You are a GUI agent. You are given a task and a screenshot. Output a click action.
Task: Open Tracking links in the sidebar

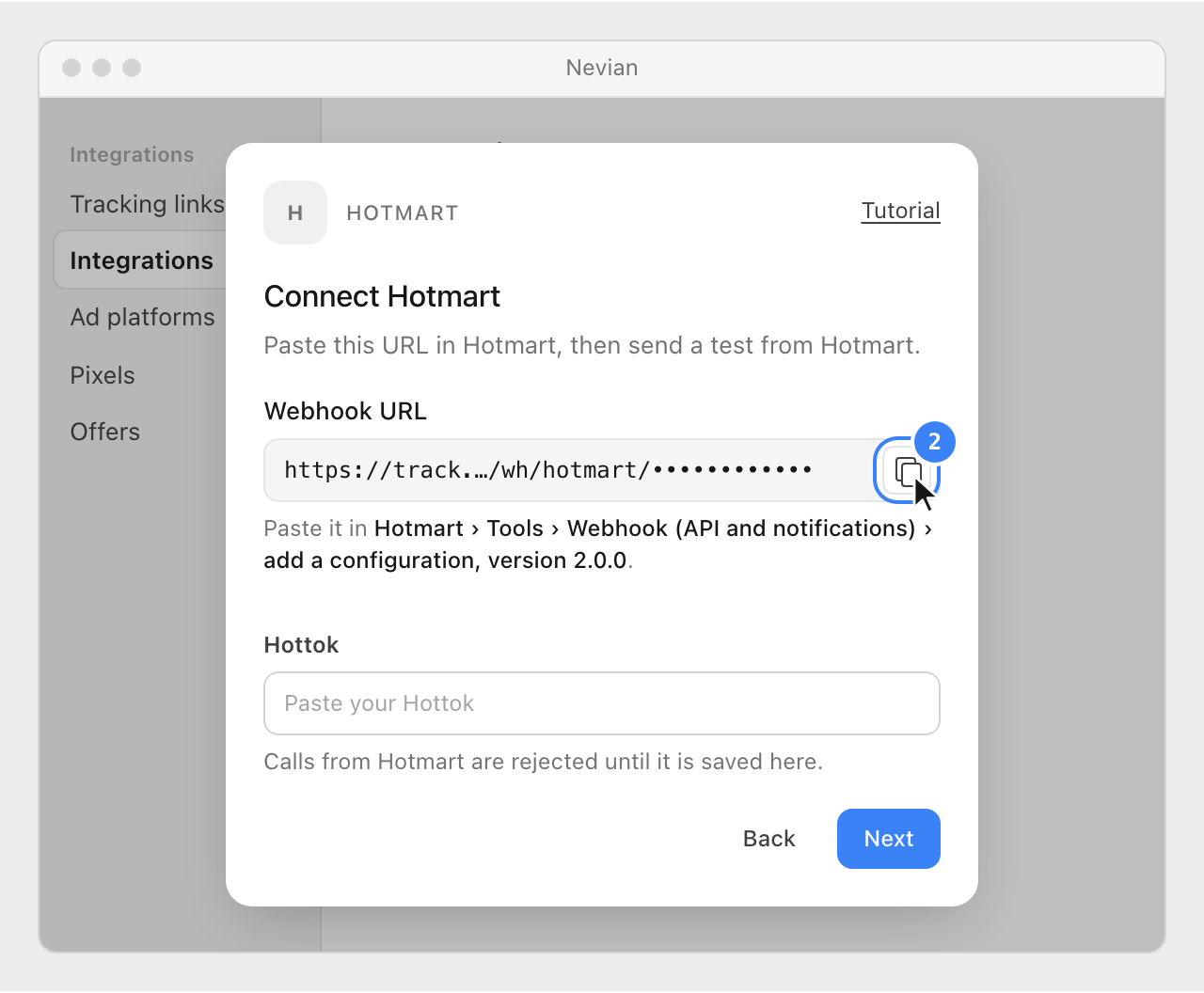147,204
